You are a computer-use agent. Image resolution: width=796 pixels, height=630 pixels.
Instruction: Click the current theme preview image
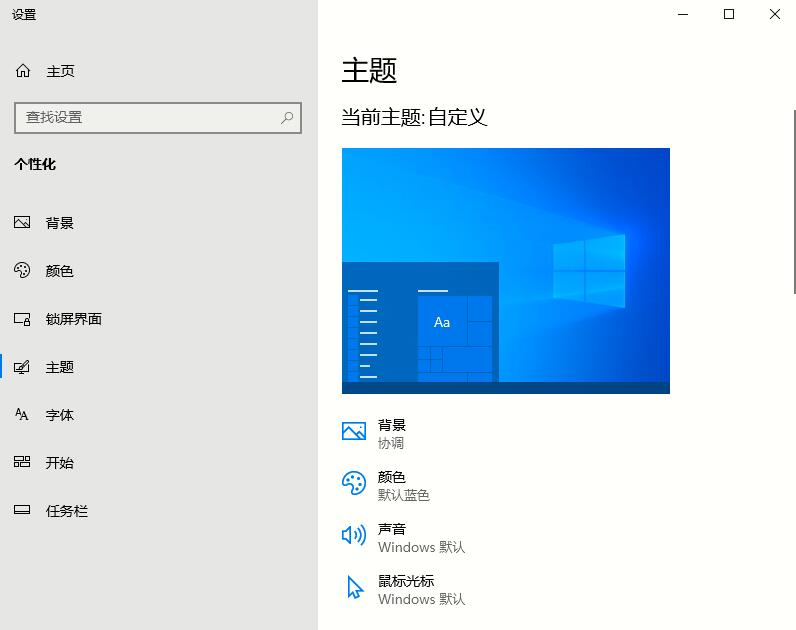(x=505, y=270)
